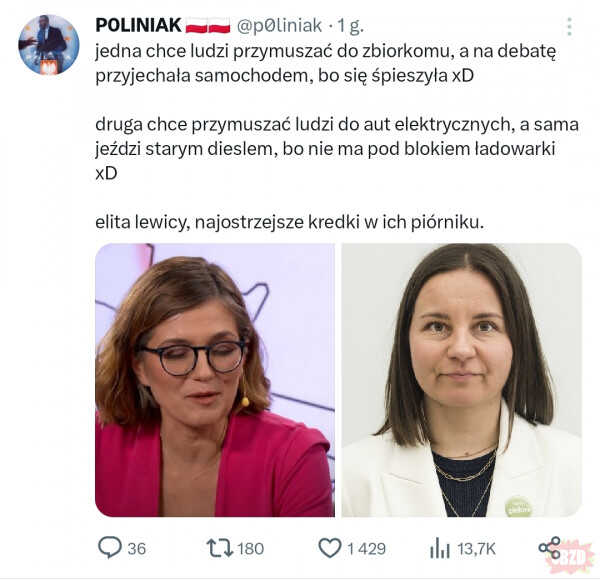Open the POLINIAK display name link
The height and width of the screenshot is (580, 600).
(138, 25)
